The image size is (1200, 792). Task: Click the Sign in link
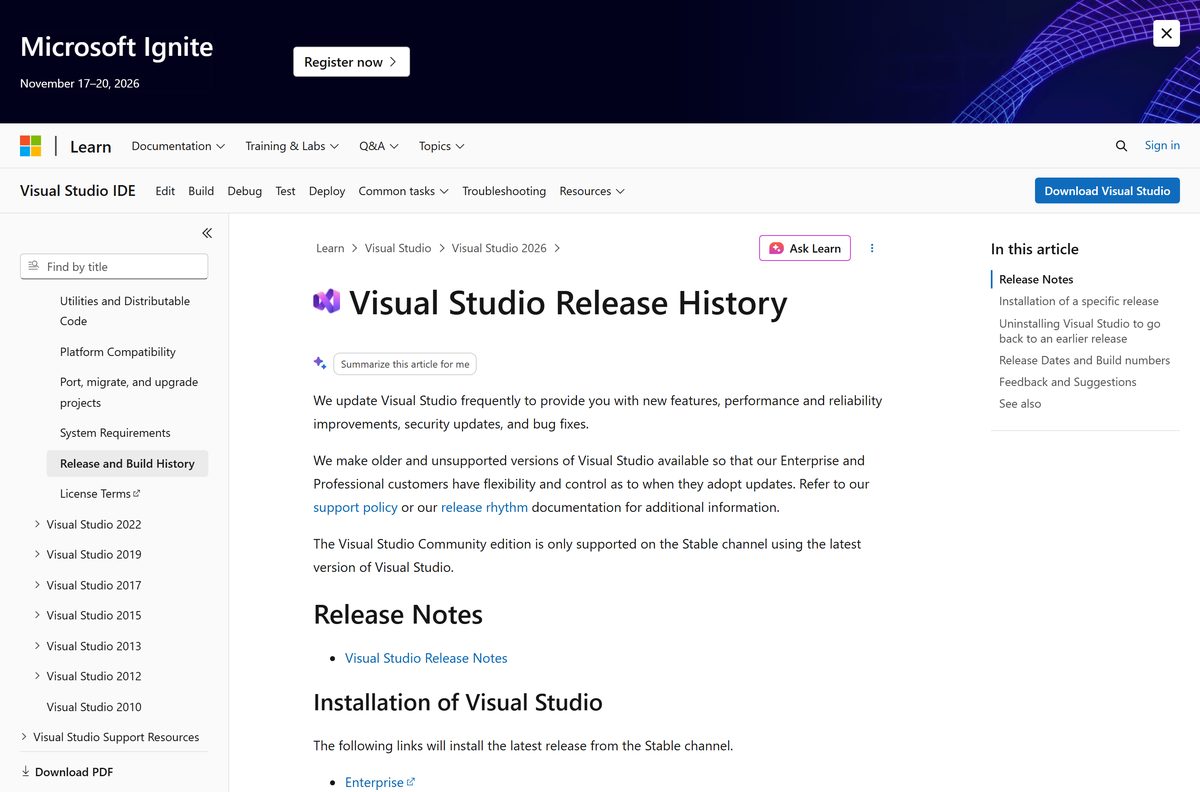click(1162, 145)
